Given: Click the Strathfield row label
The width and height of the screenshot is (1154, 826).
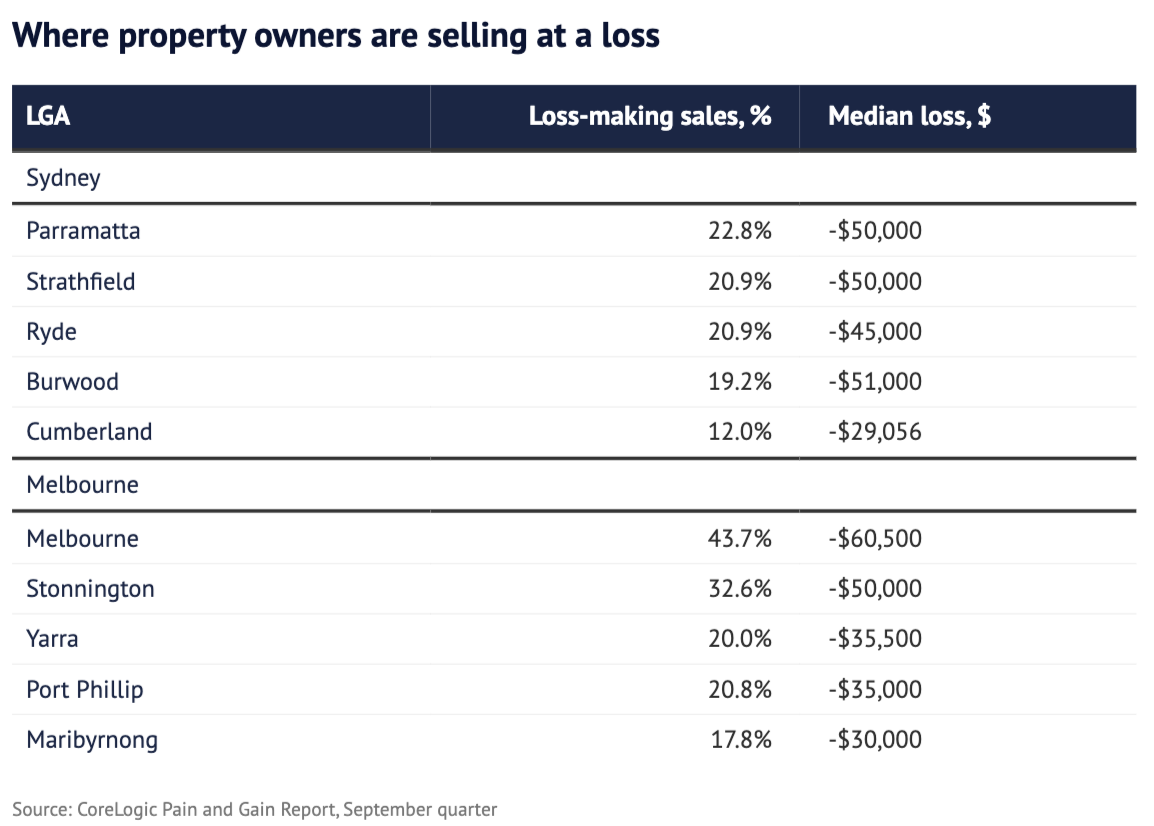Looking at the screenshot, I should tap(80, 281).
